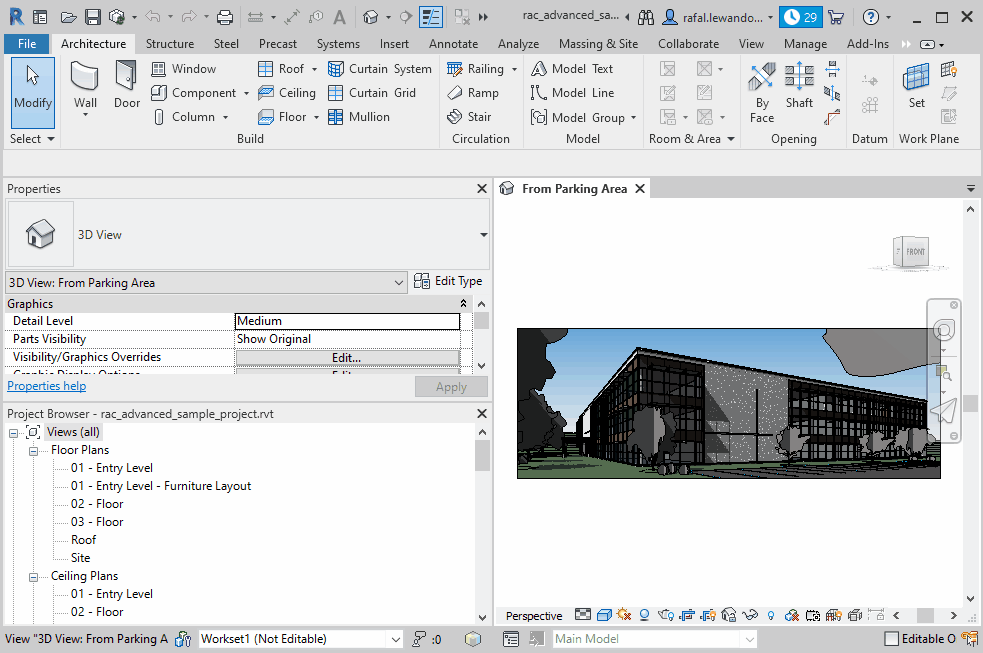Switch to the Insert ribbon tab
This screenshot has height=653, width=983.
394,44
